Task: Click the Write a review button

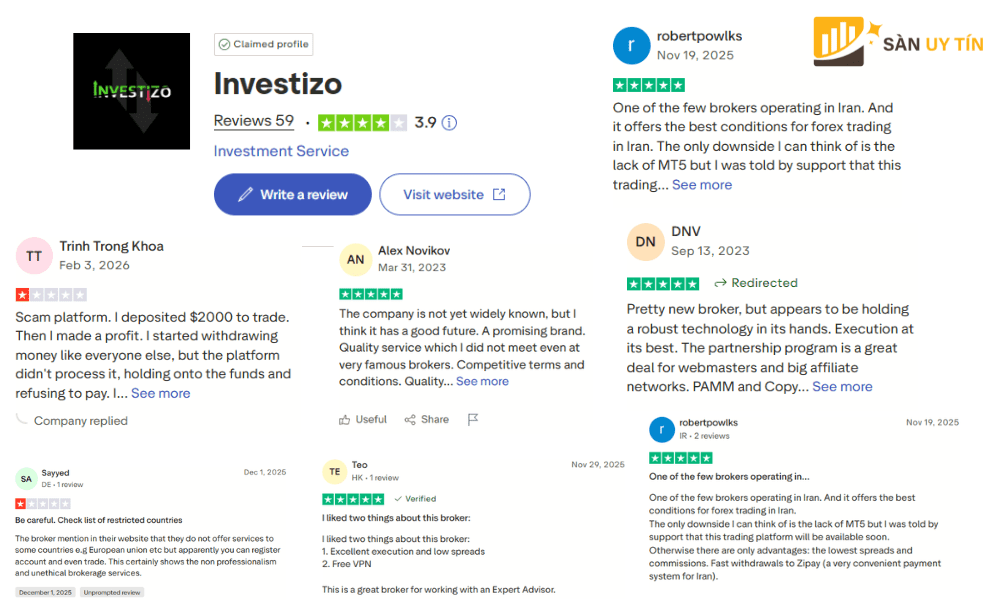Action: [x=292, y=194]
